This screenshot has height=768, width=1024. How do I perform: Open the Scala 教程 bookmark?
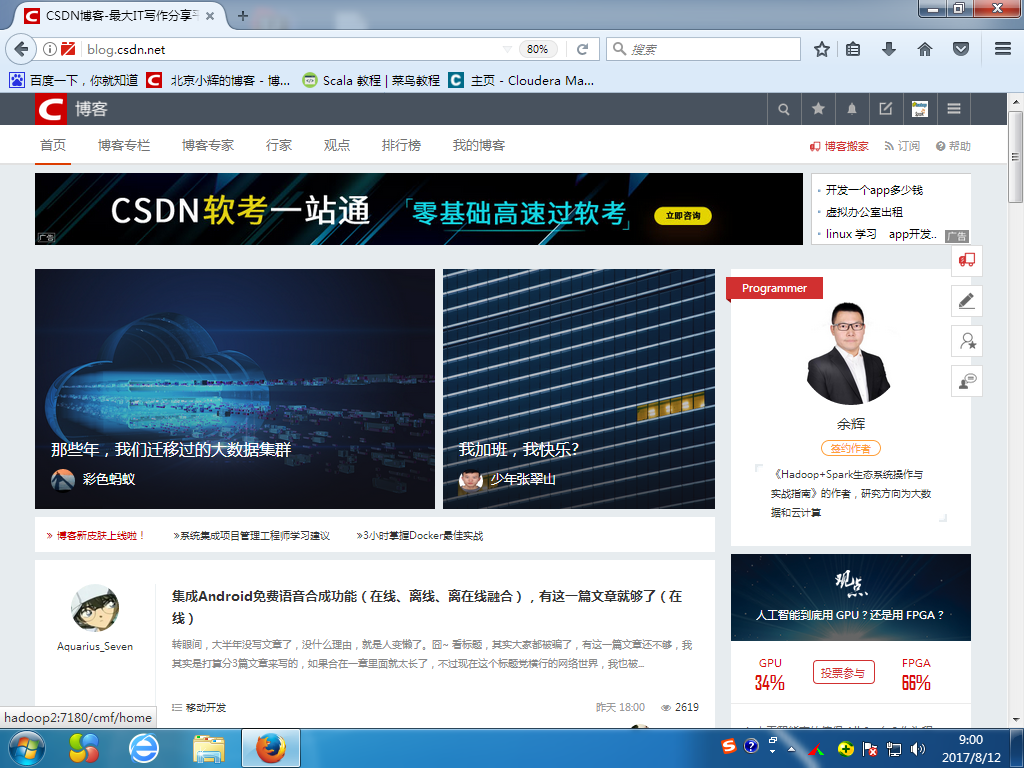(371, 80)
